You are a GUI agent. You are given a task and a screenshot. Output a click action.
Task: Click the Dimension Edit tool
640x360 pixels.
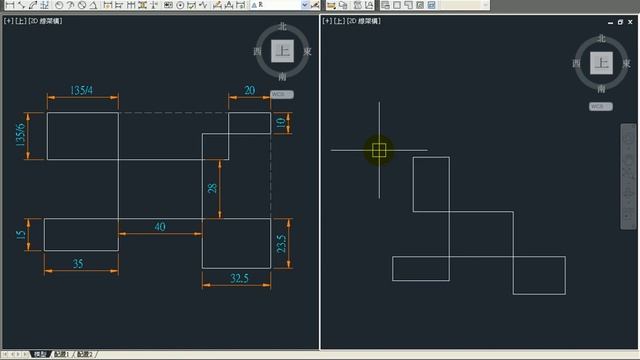click(x=217, y=5)
